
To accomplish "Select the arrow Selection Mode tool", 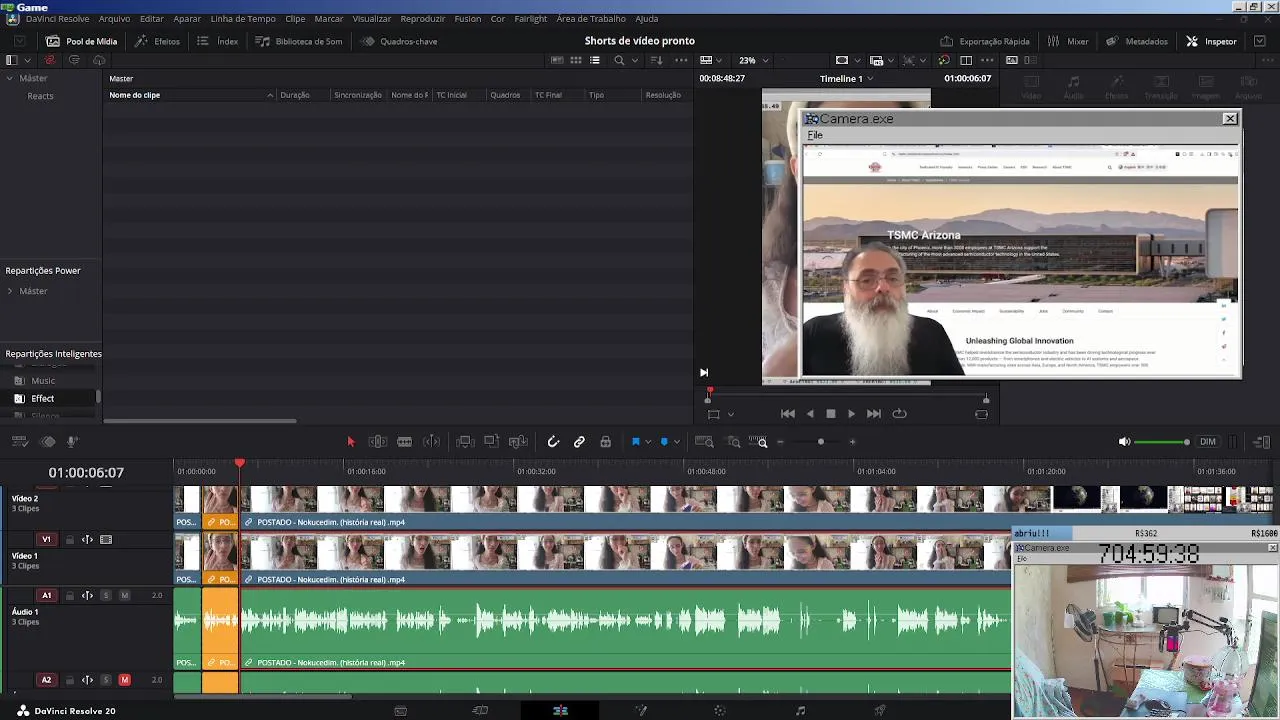I will (x=350, y=442).
